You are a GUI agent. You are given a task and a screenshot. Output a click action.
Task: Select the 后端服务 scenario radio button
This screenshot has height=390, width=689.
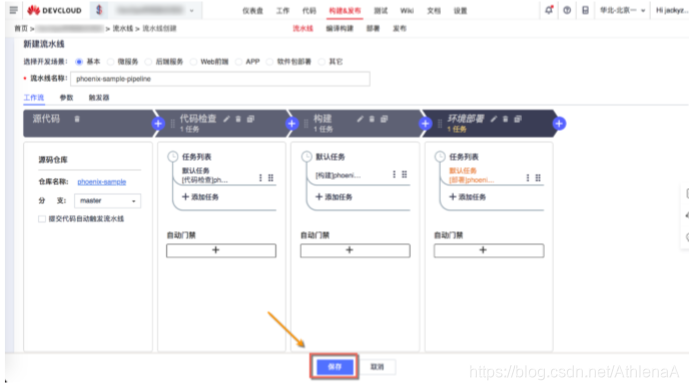tap(149, 62)
